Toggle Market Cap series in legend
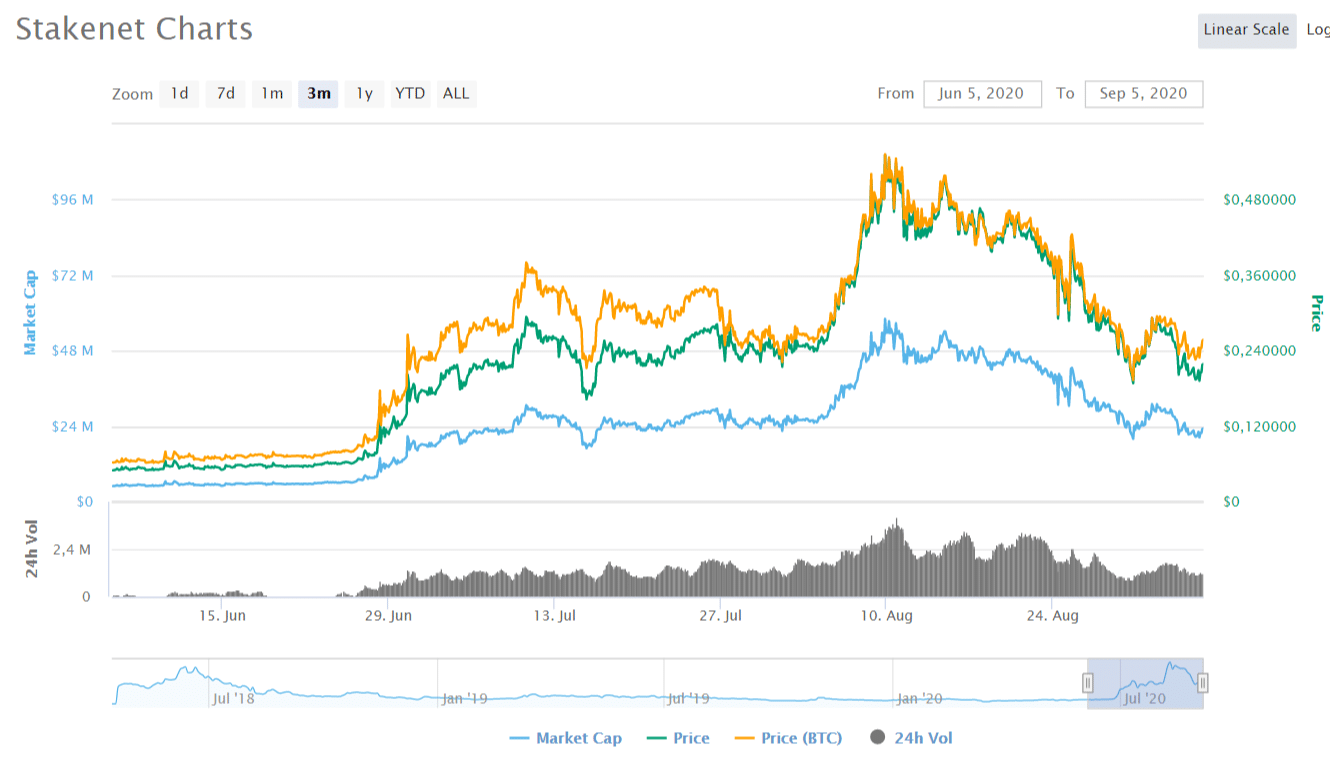This screenshot has height=757, width=1330. pos(565,738)
